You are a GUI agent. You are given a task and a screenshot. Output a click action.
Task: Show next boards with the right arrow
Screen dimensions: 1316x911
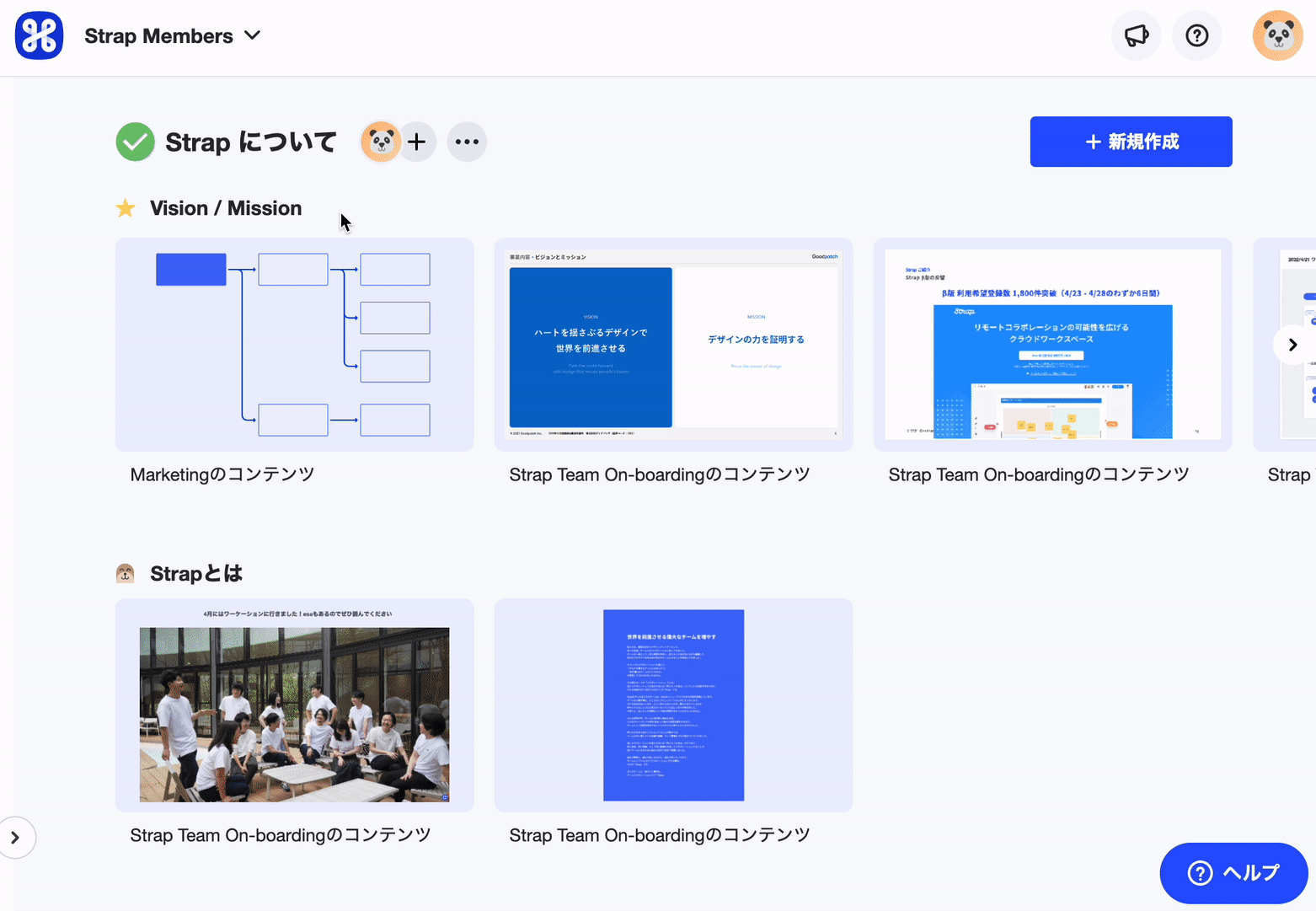coord(1292,345)
